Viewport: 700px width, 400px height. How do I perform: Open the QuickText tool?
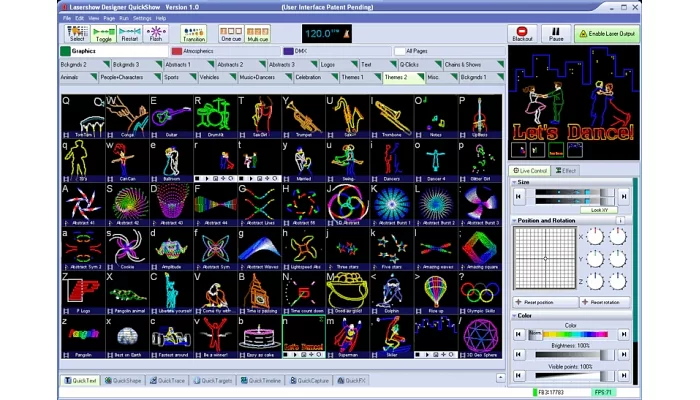click(x=80, y=380)
